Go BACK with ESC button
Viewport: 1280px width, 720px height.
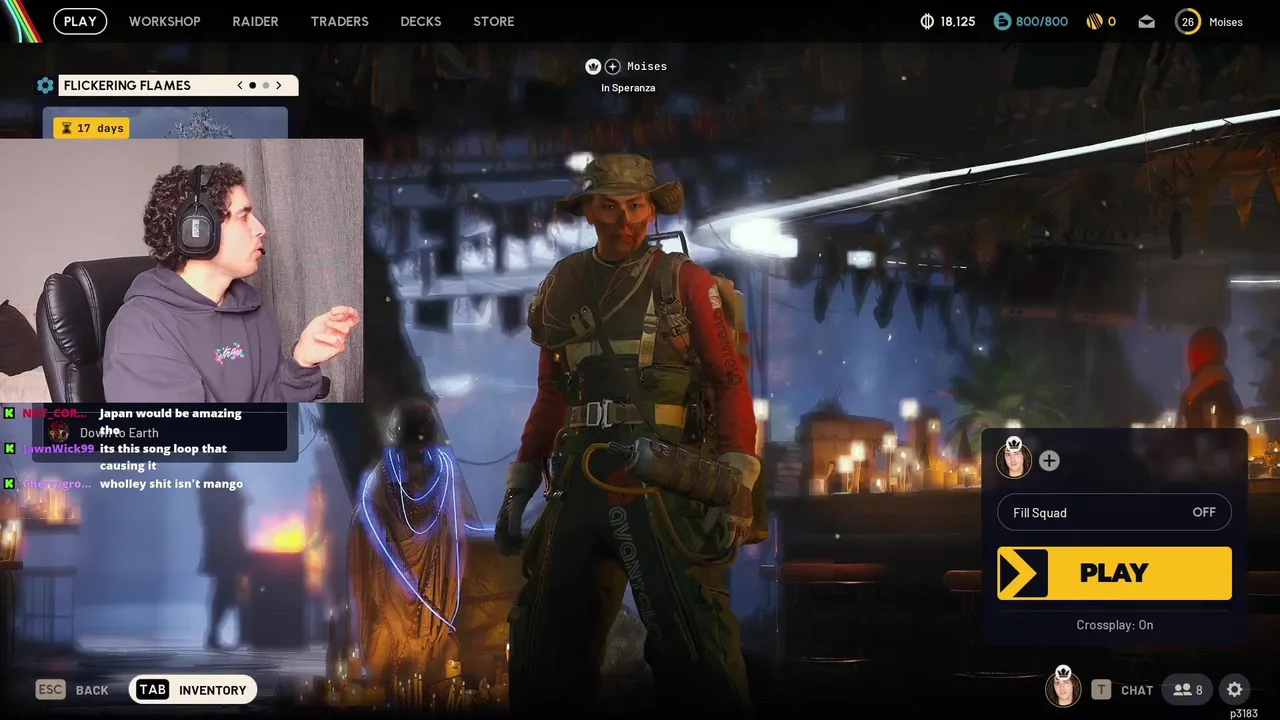point(72,690)
